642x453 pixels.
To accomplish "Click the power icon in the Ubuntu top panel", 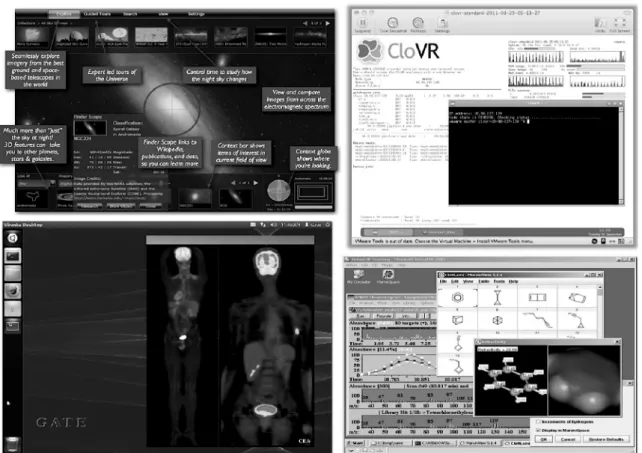I will [328, 225].
